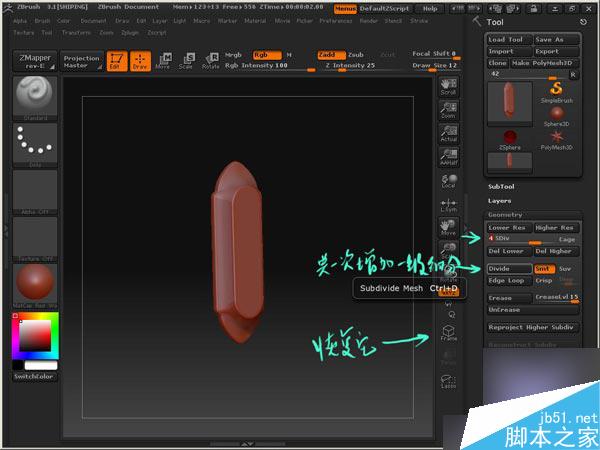Screen dimensions: 600x450
Task: Open the Material menu
Action: 255,21
